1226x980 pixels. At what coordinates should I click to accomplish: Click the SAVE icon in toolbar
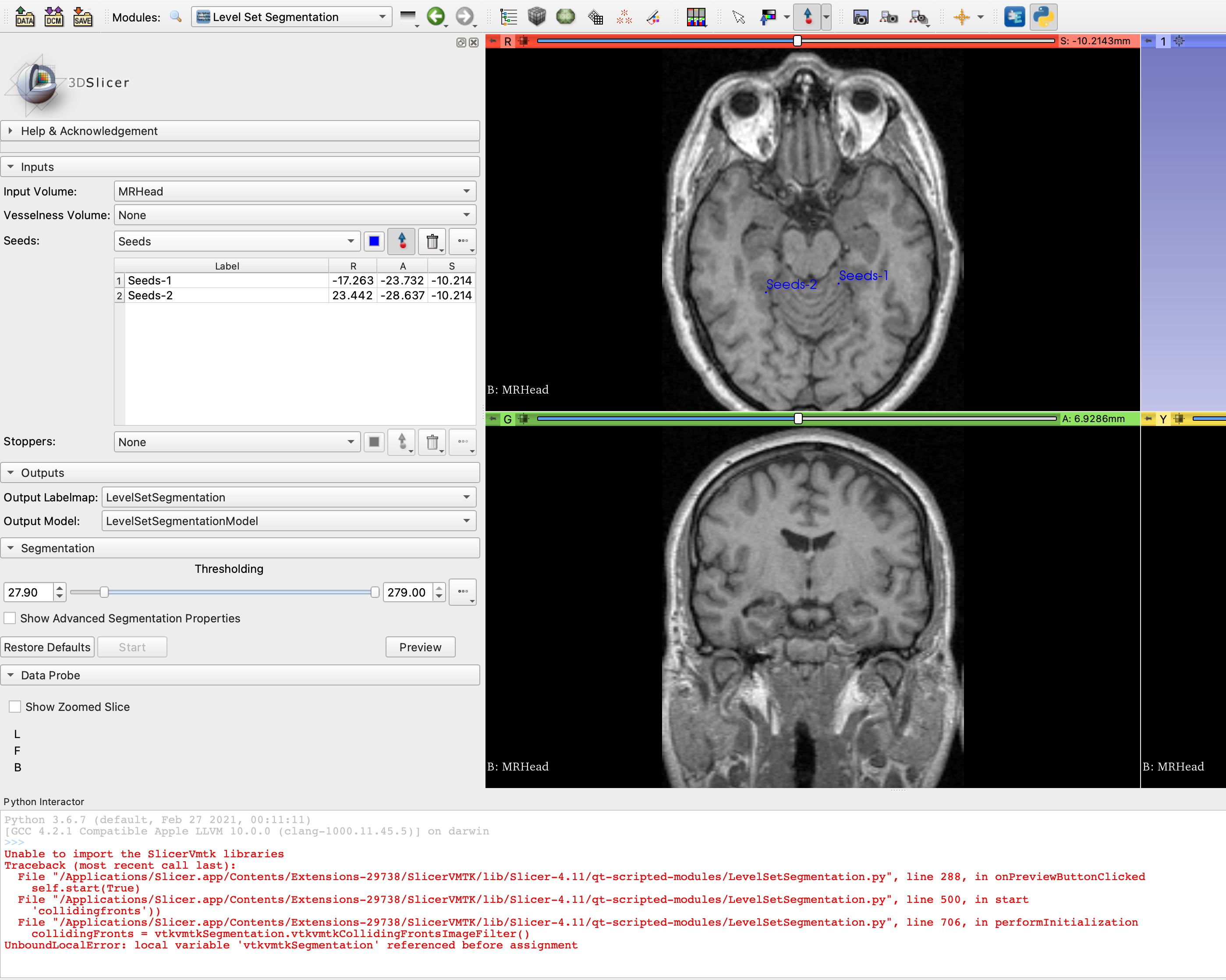[82, 17]
